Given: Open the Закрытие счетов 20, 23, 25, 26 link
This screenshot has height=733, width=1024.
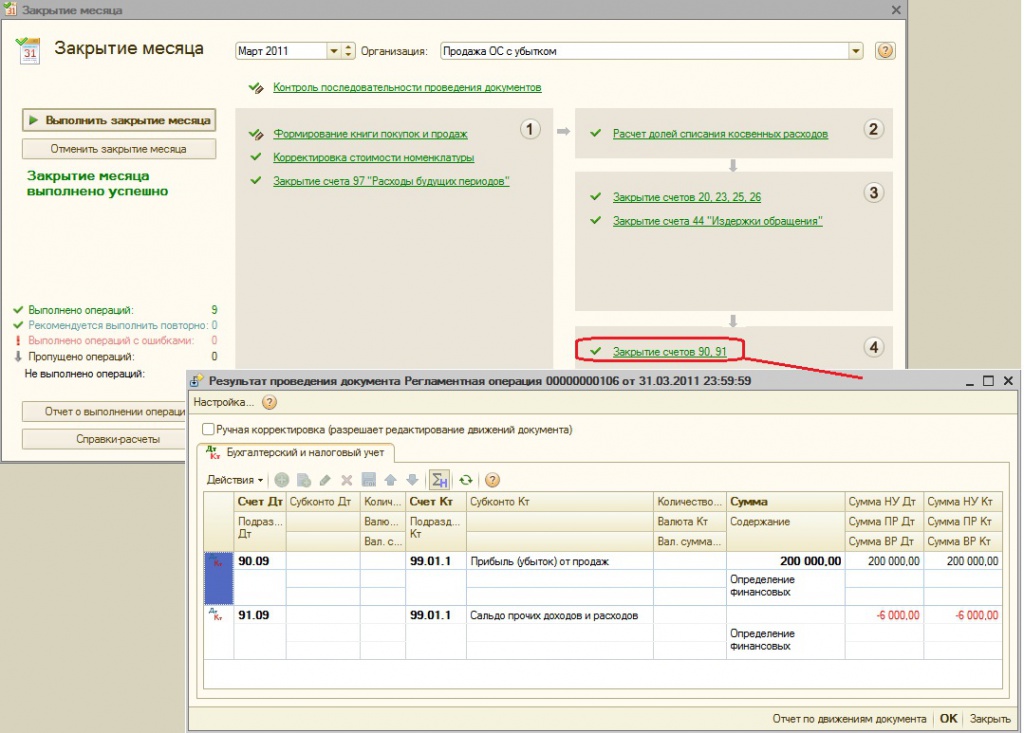Looking at the screenshot, I should click(686, 197).
